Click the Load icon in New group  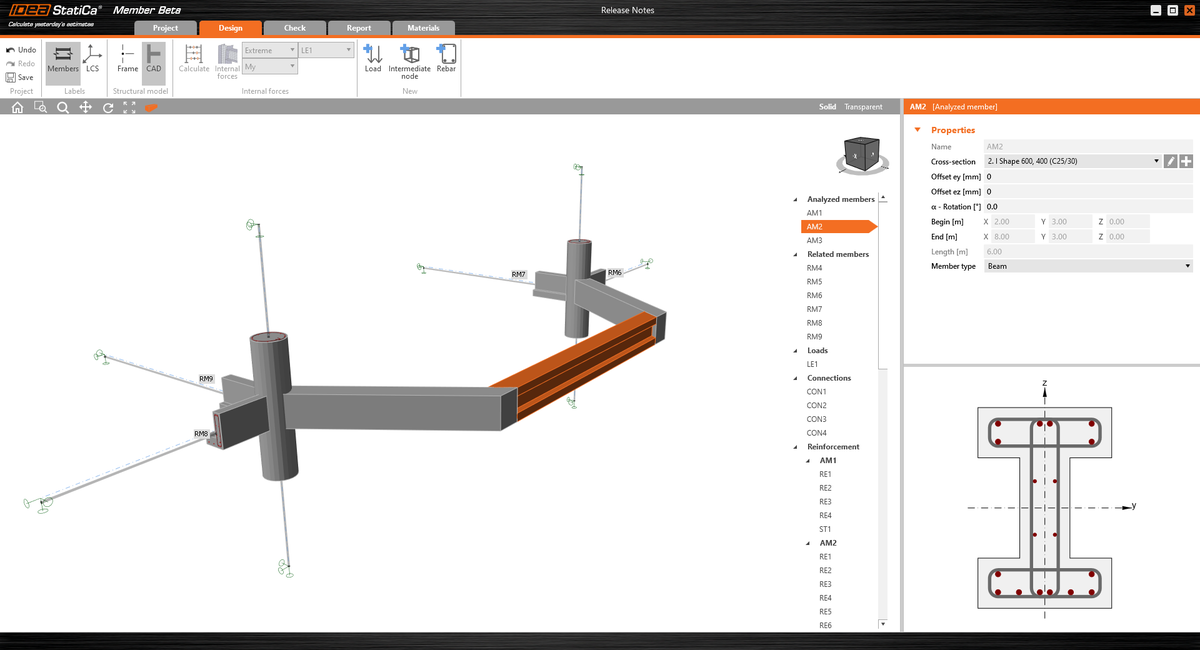[x=373, y=60]
